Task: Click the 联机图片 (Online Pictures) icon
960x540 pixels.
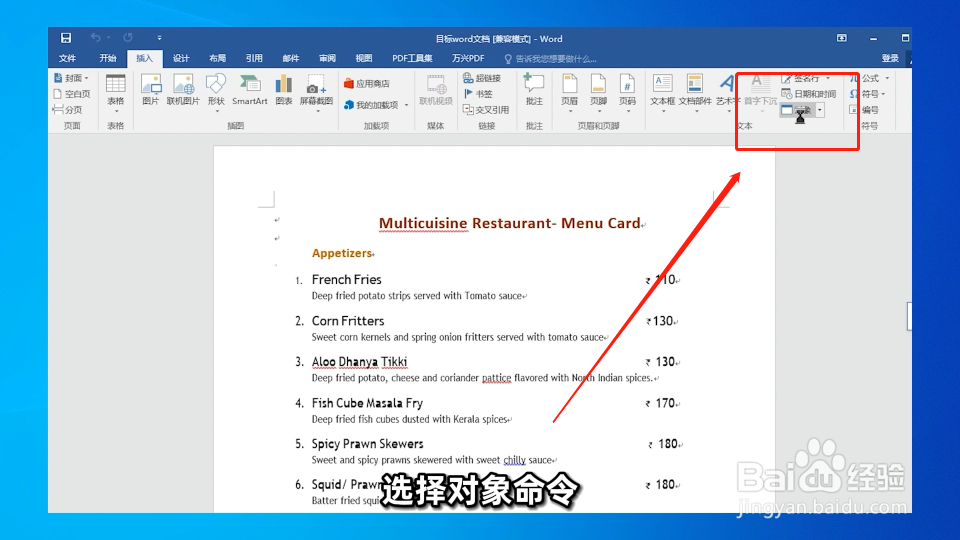Action: pos(183,89)
